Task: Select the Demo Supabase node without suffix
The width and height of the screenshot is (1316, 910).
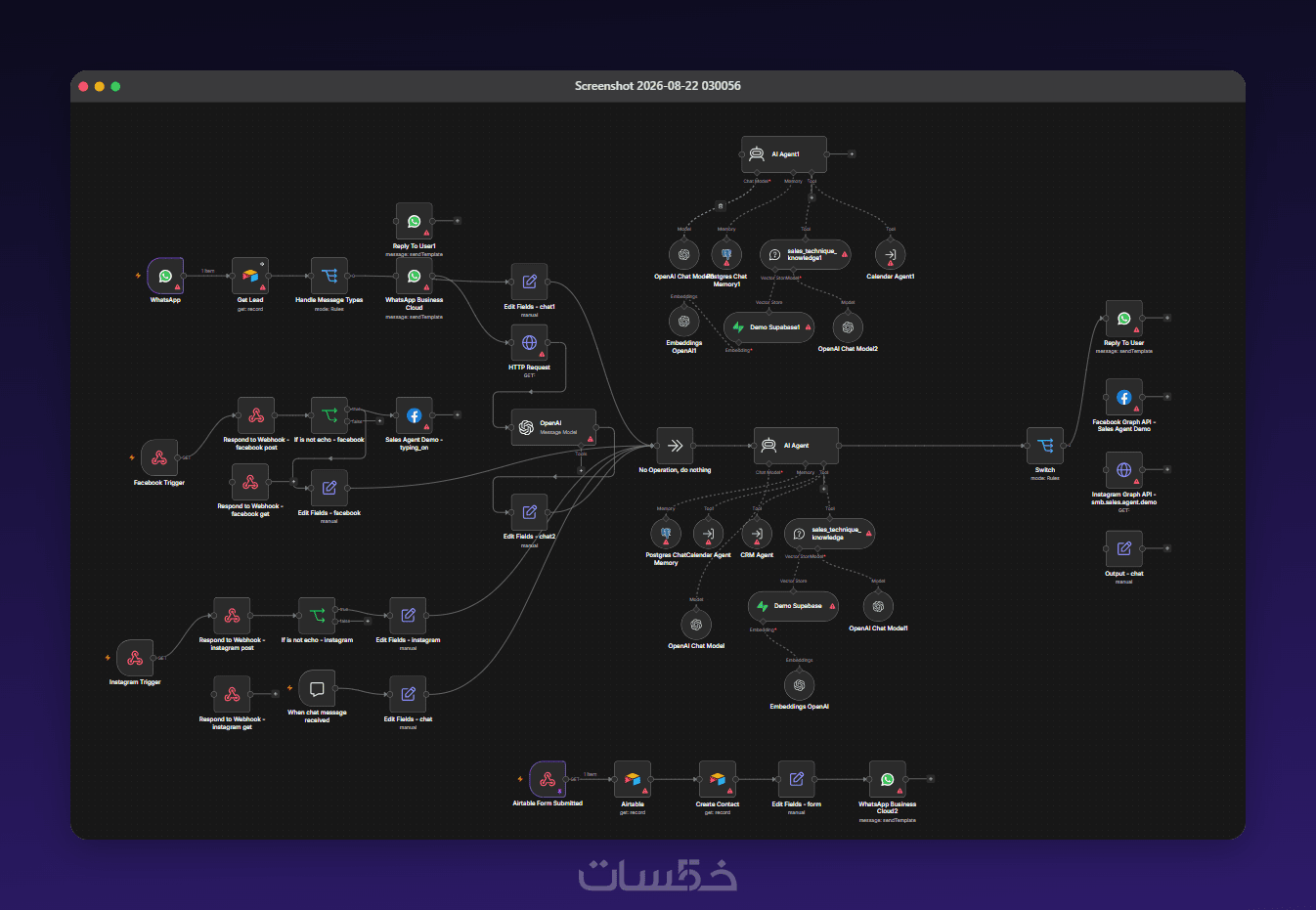Action: pos(793,606)
